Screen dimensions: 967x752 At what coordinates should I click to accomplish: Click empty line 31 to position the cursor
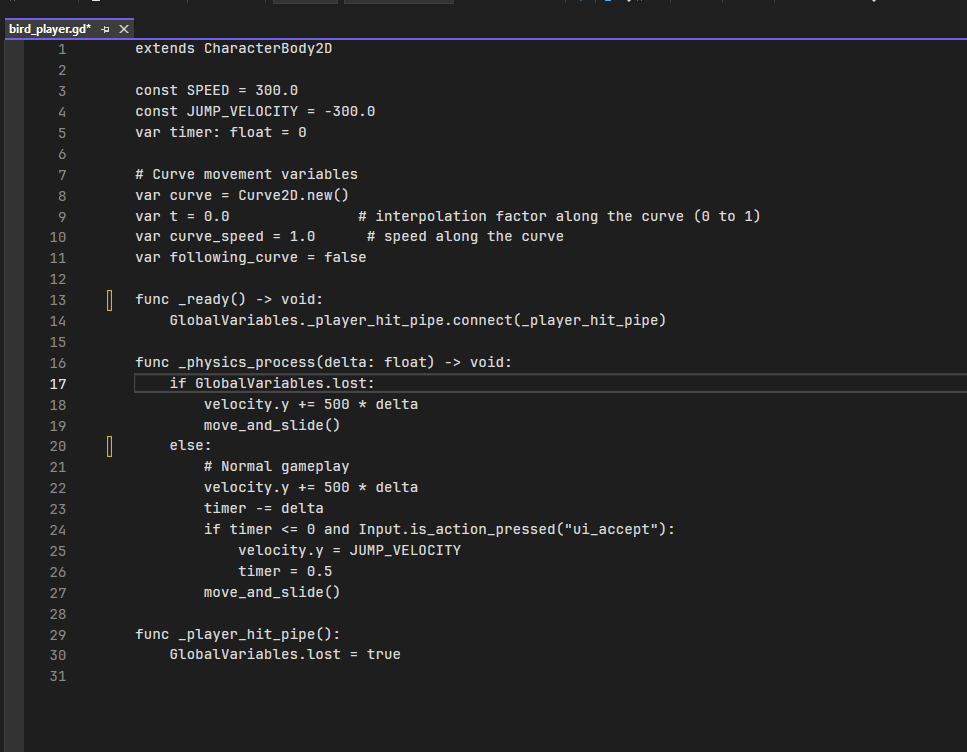coord(200,675)
